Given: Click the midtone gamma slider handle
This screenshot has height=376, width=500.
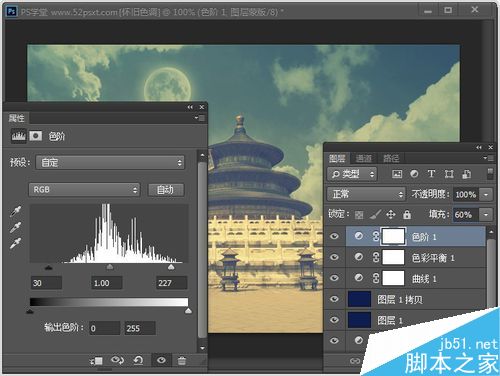Looking at the screenshot, I should tap(110, 267).
